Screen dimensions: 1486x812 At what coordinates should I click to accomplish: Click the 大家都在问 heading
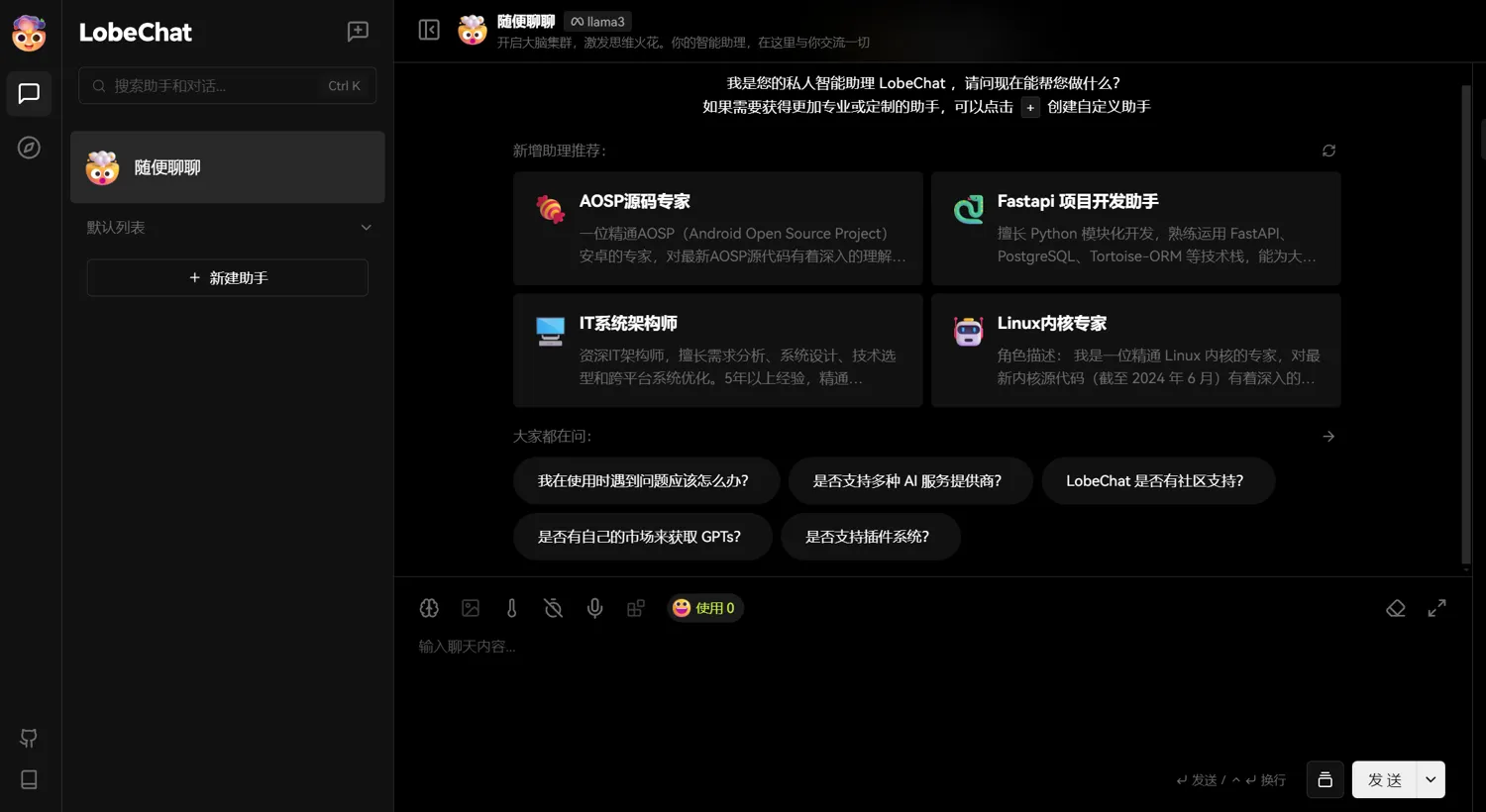pos(552,436)
